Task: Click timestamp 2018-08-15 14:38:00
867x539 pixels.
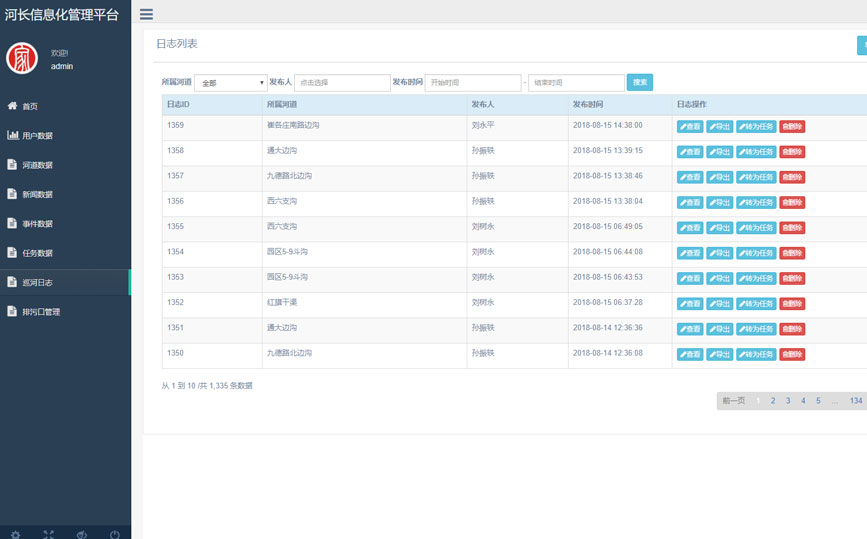Action: coord(608,125)
